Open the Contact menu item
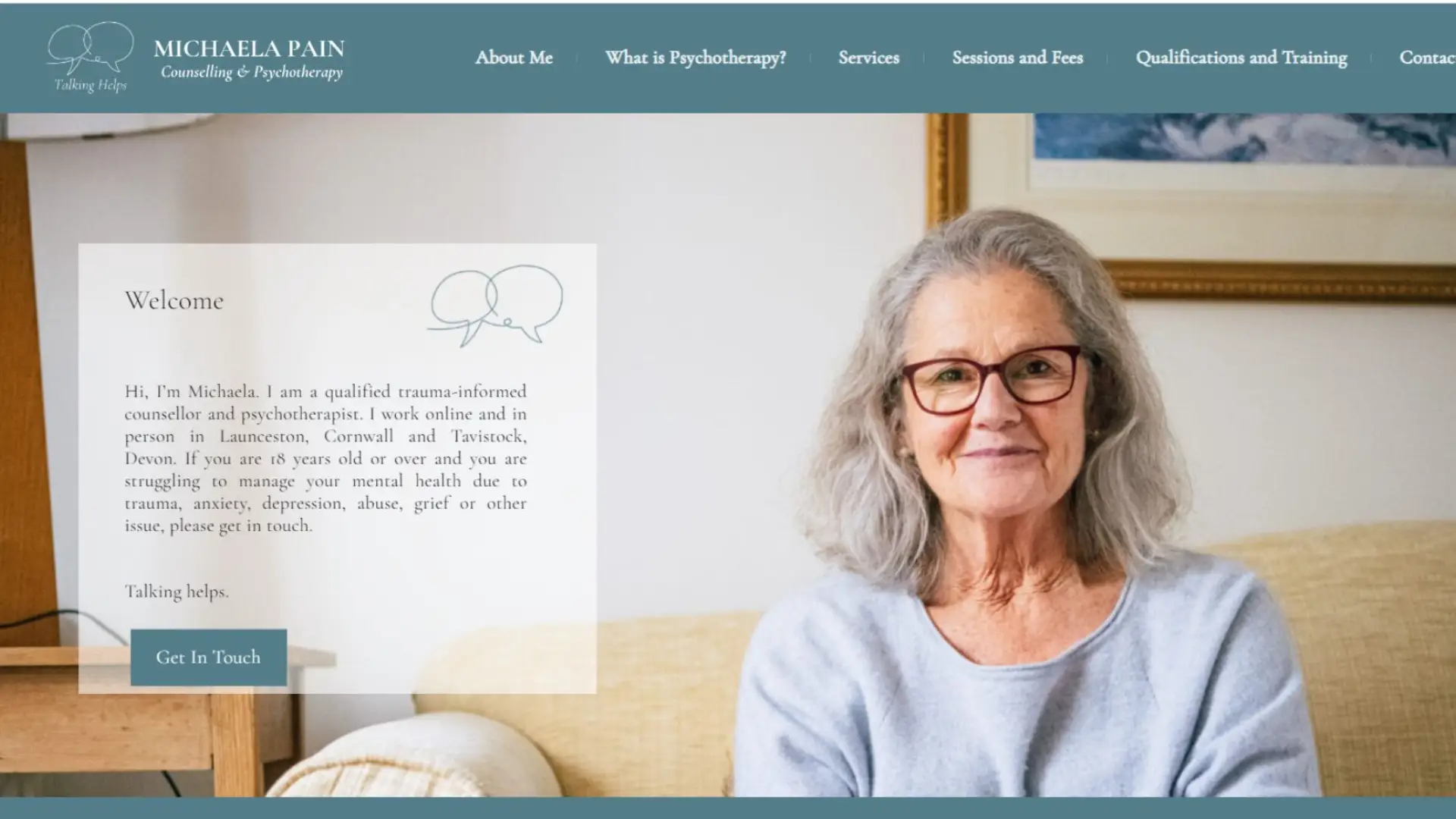The image size is (1456, 819). pos(1427,58)
